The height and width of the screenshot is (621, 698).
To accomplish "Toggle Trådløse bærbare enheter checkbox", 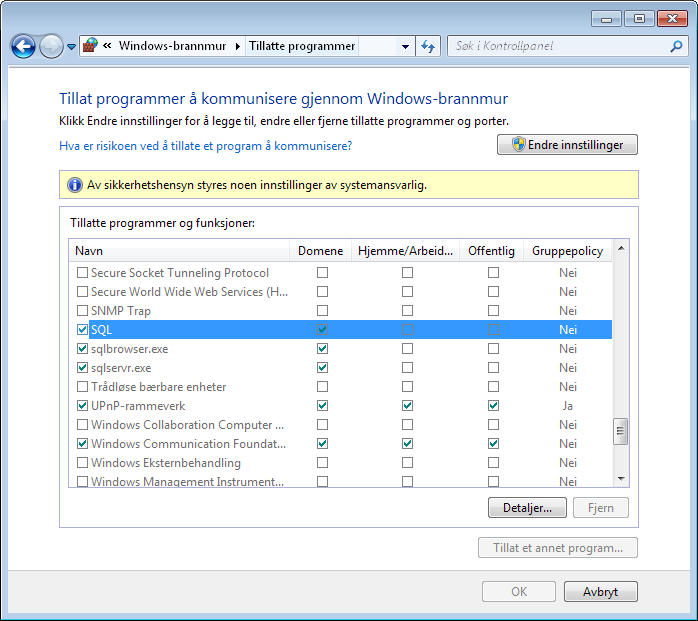I will coord(82,386).
